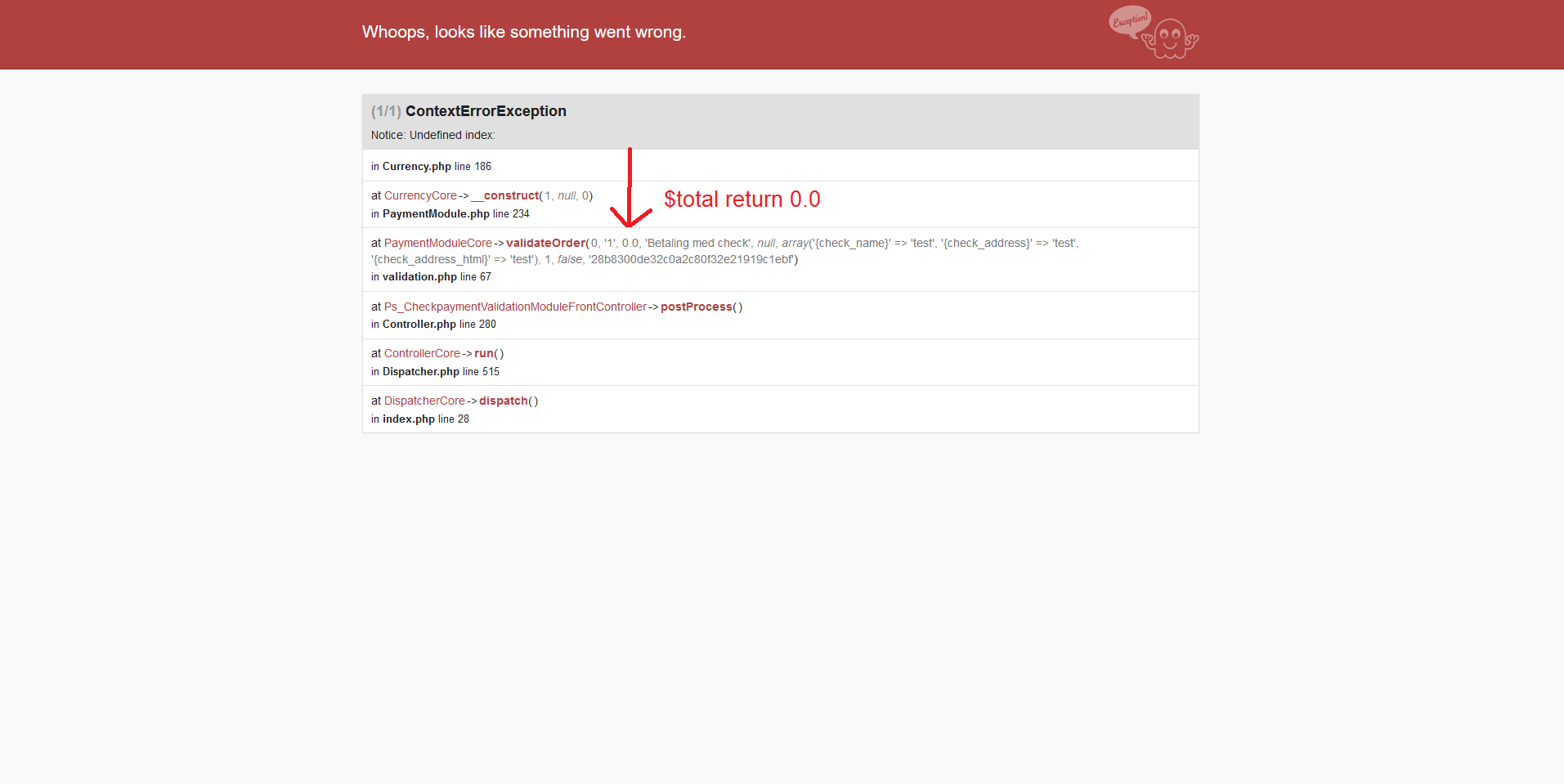Click the 'validation.php line 67' text

437,277
